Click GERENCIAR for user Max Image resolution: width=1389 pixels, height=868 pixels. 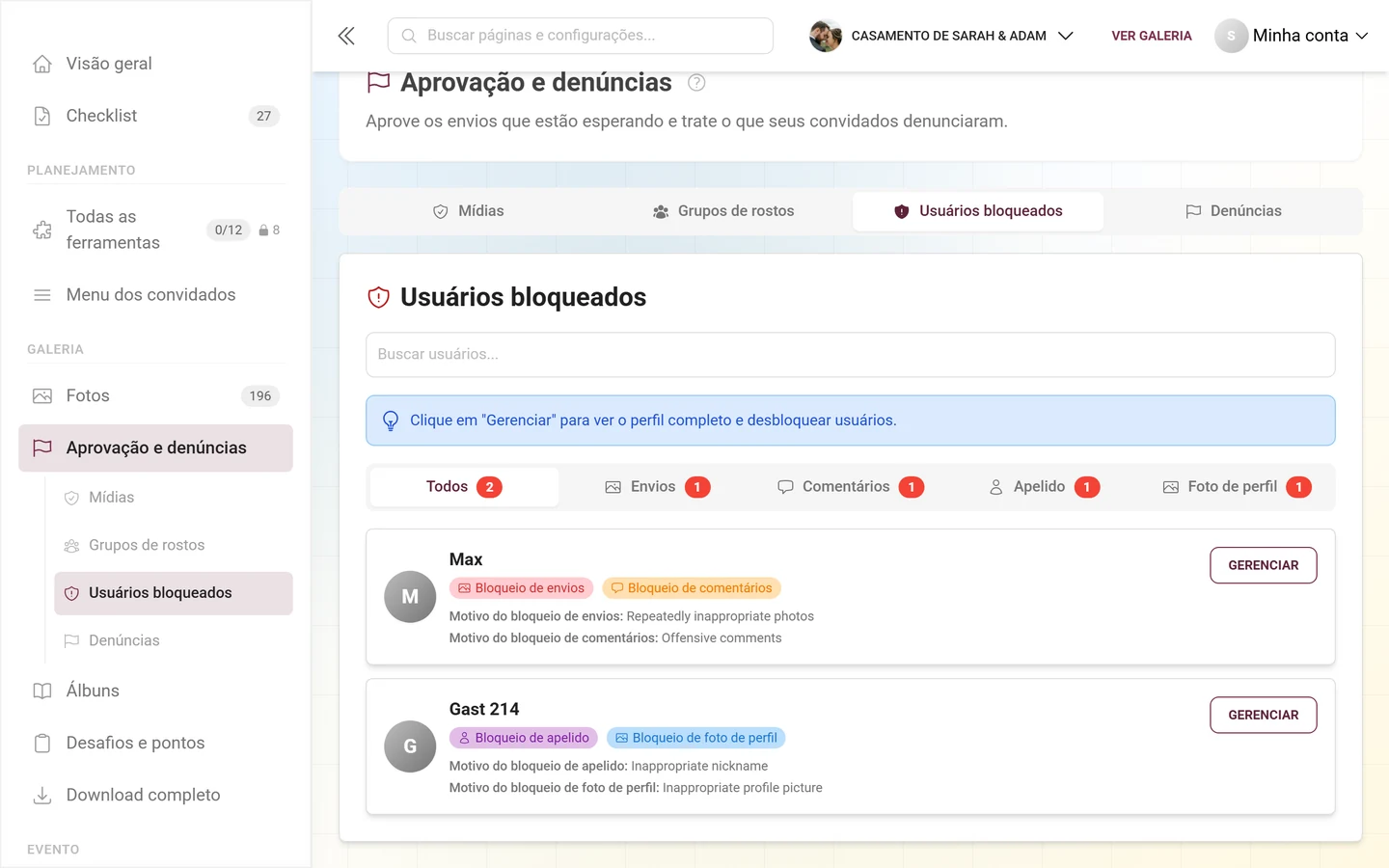click(1264, 565)
